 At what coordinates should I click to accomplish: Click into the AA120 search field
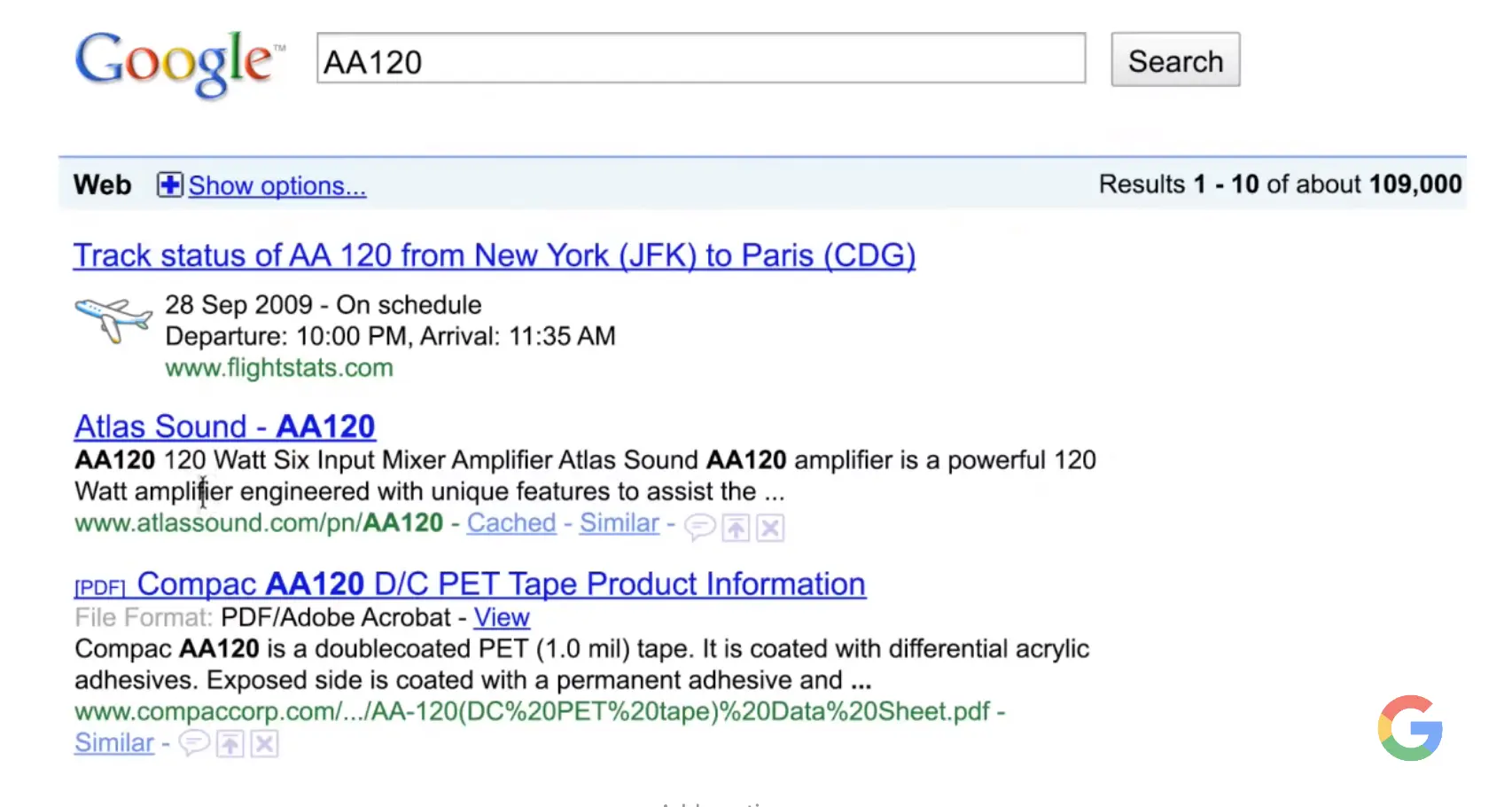click(700, 59)
